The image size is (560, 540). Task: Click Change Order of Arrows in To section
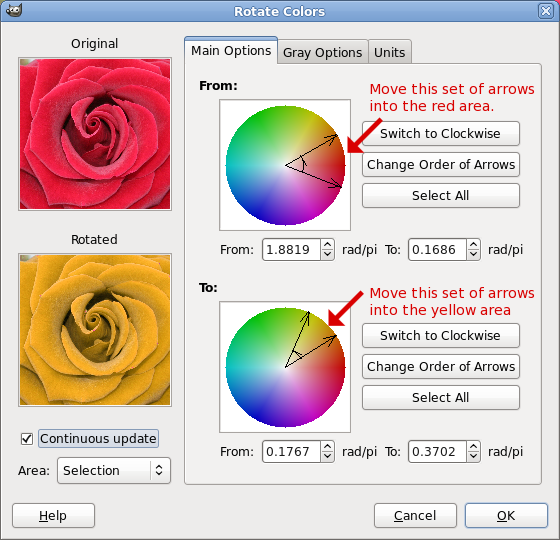pyautogui.click(x=441, y=366)
